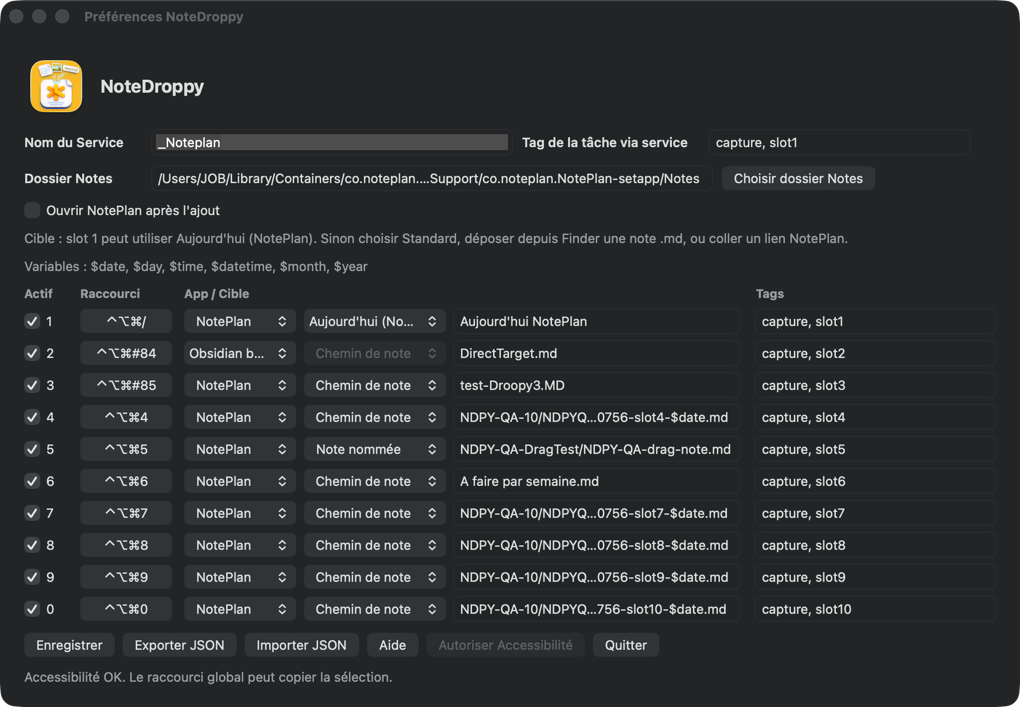Open Chemin de note dropdown in slot 4
Image resolution: width=1020 pixels, height=707 pixels.
coord(375,417)
